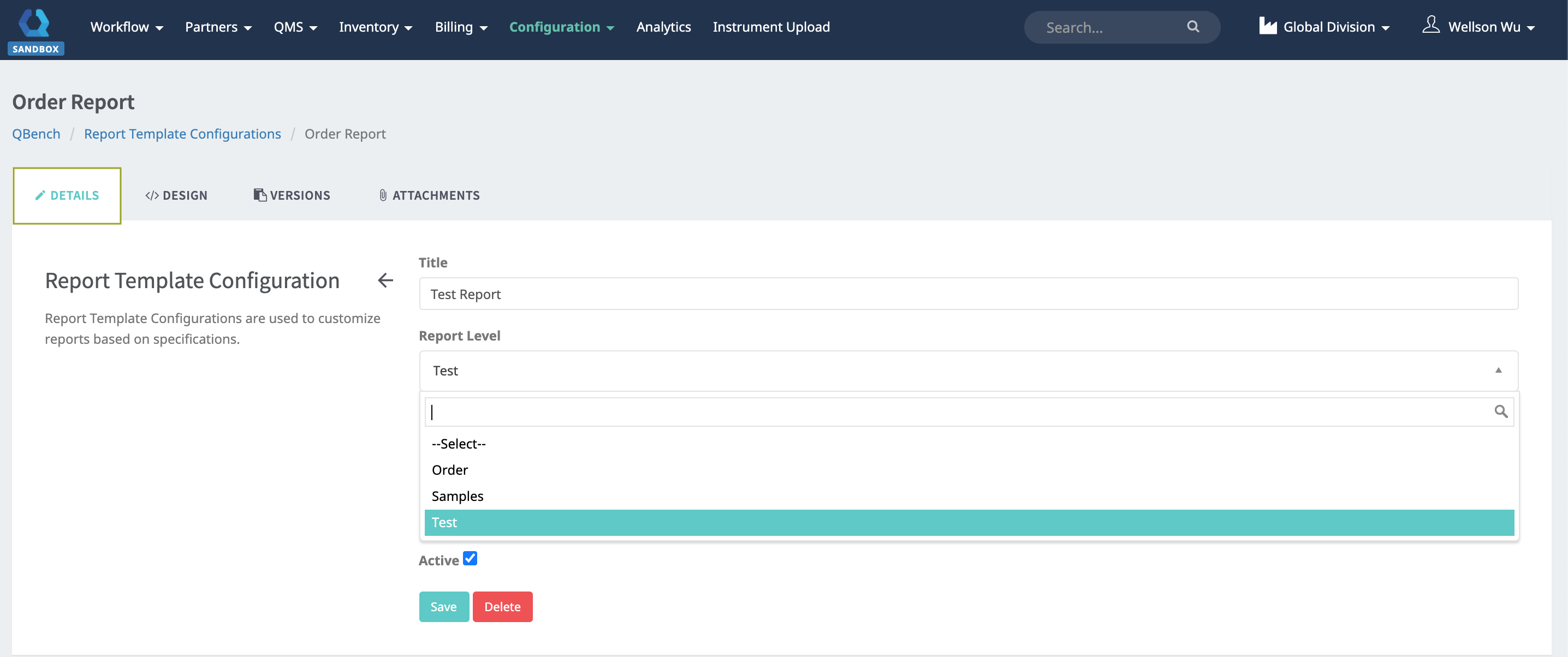Click the header search magnifier icon
Screen dimensions: 1568x657
(1192, 27)
